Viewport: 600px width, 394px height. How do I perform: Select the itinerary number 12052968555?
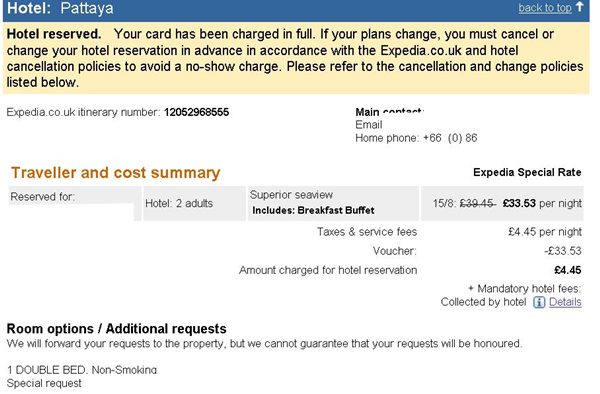tap(196, 112)
